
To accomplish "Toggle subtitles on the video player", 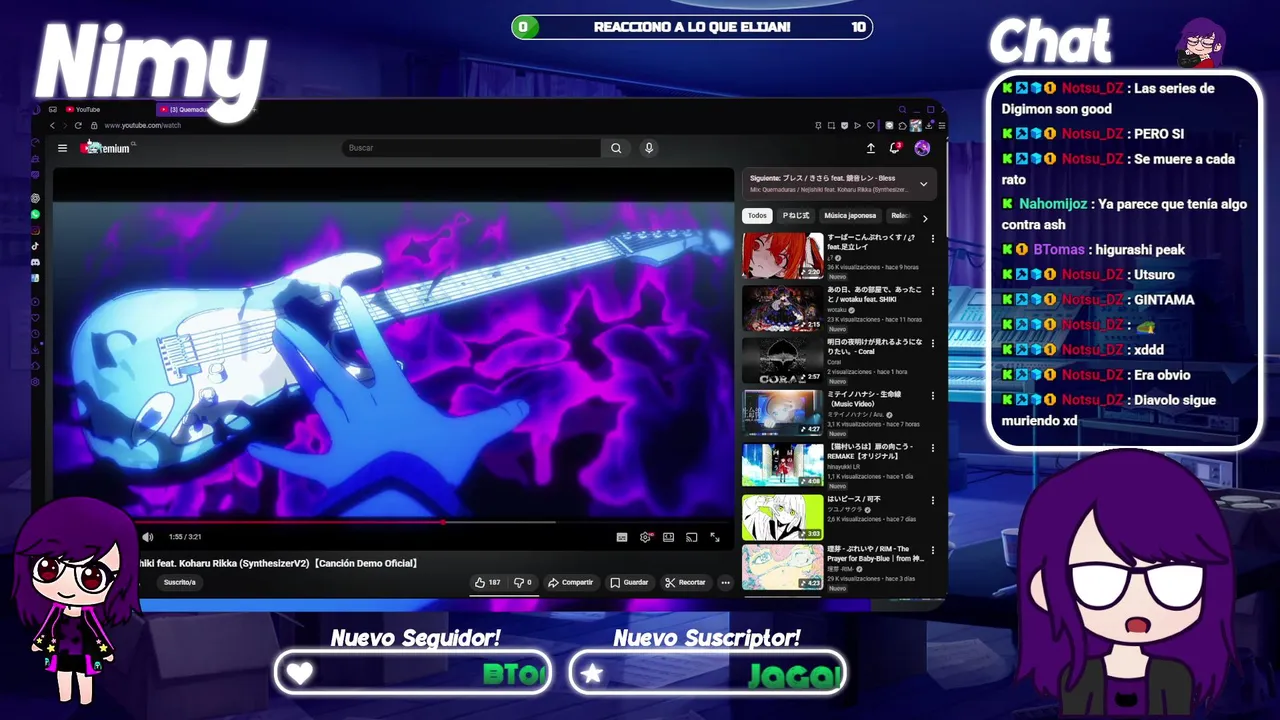I will tap(622, 537).
